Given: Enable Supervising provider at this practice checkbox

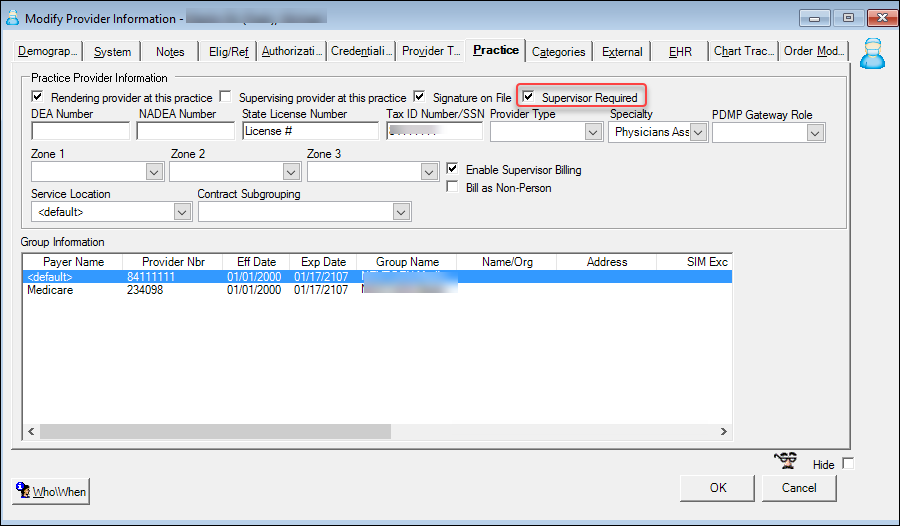Looking at the screenshot, I should (225, 96).
